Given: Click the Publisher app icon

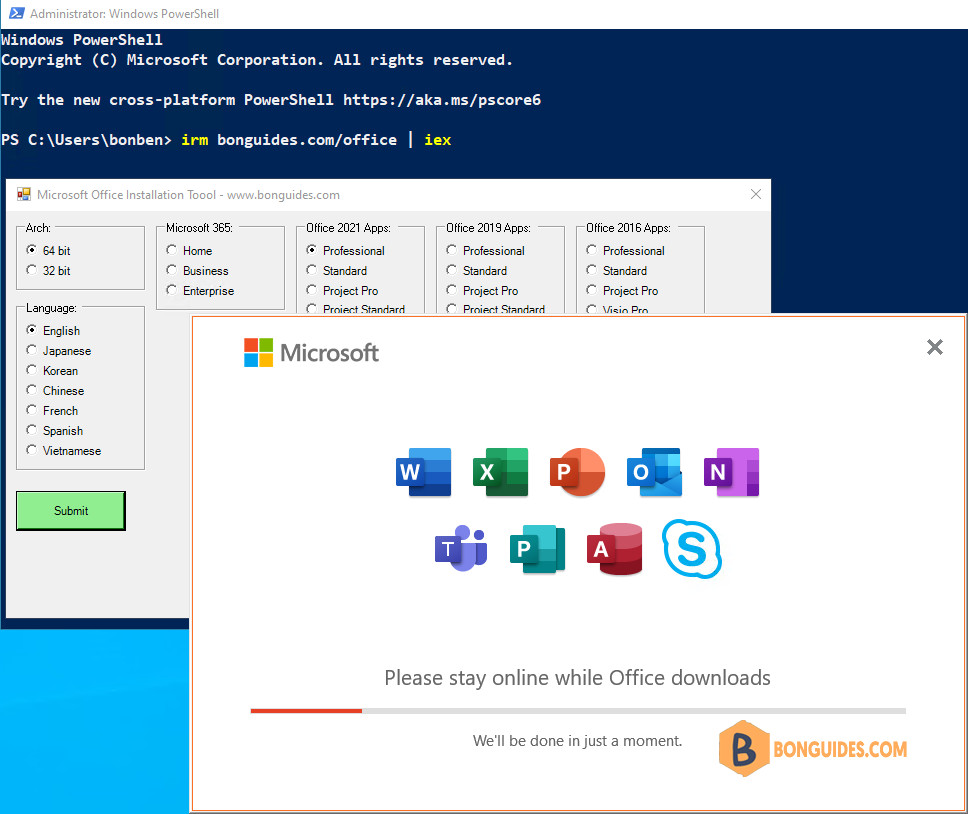Looking at the screenshot, I should 538,549.
